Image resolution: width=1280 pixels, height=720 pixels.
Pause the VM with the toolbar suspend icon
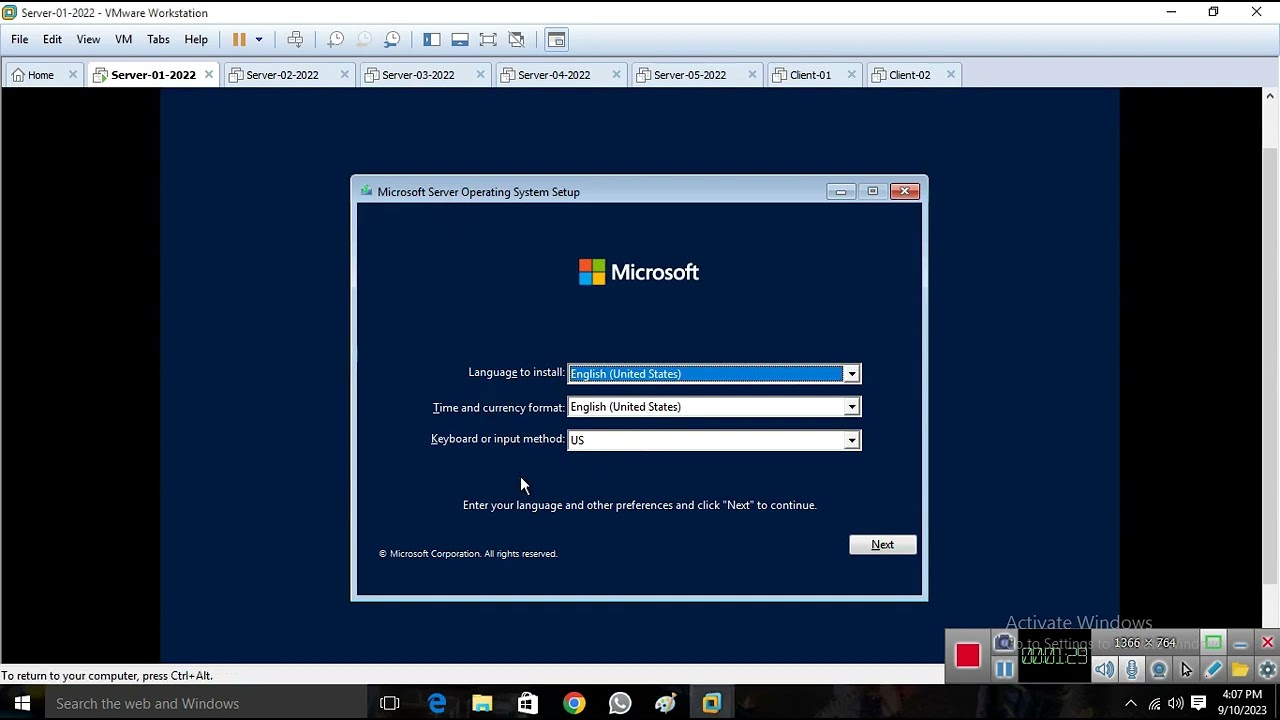239,39
